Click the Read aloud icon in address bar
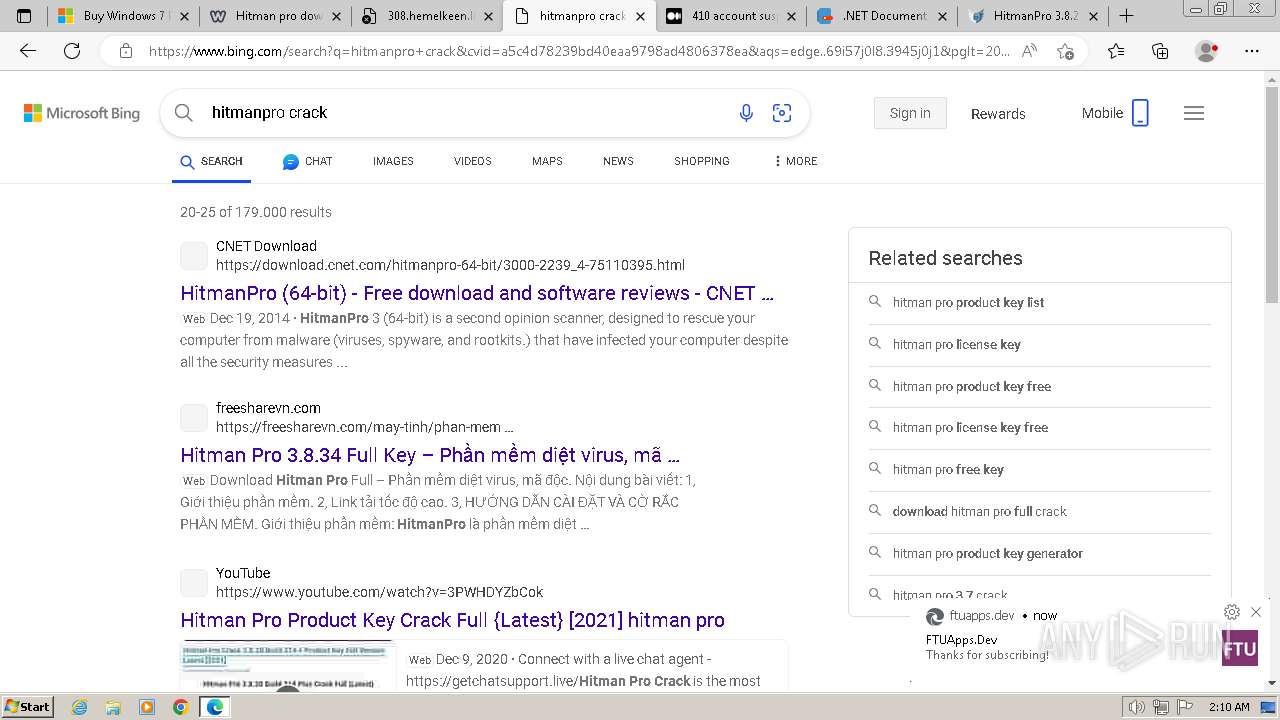Screen dimensions: 1280x720 point(1029,51)
